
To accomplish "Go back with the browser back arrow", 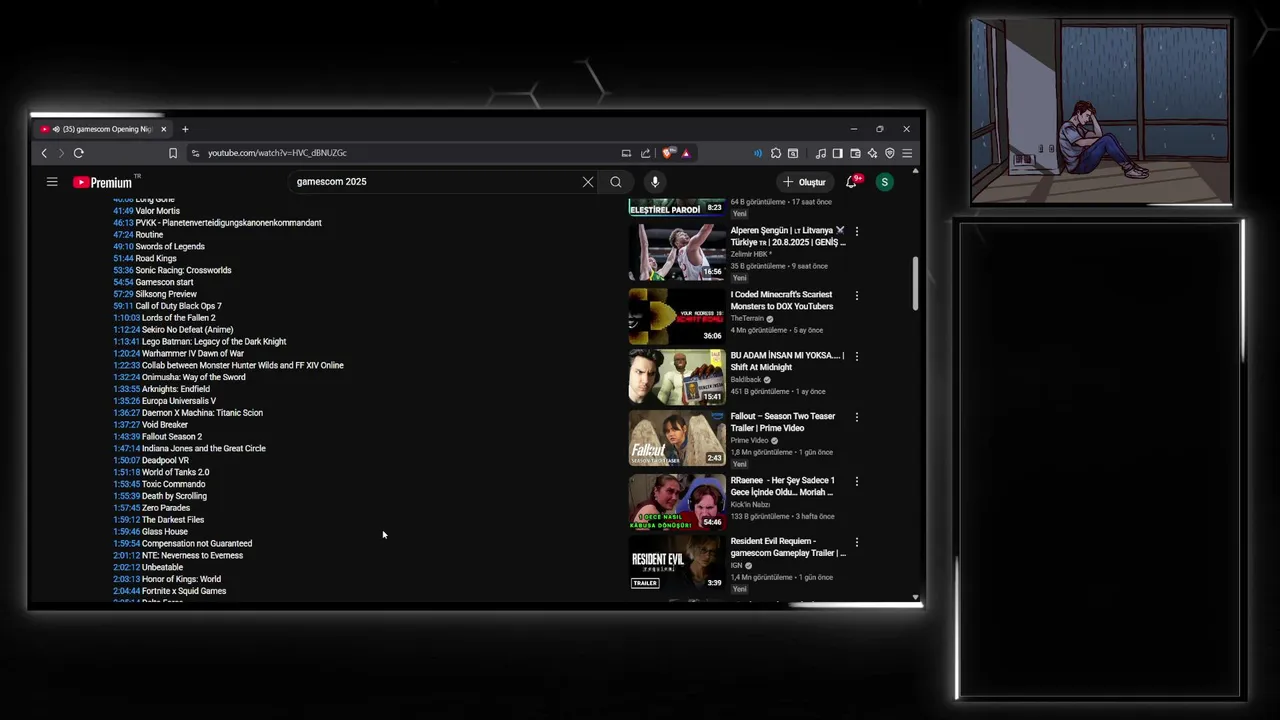I will [44, 153].
